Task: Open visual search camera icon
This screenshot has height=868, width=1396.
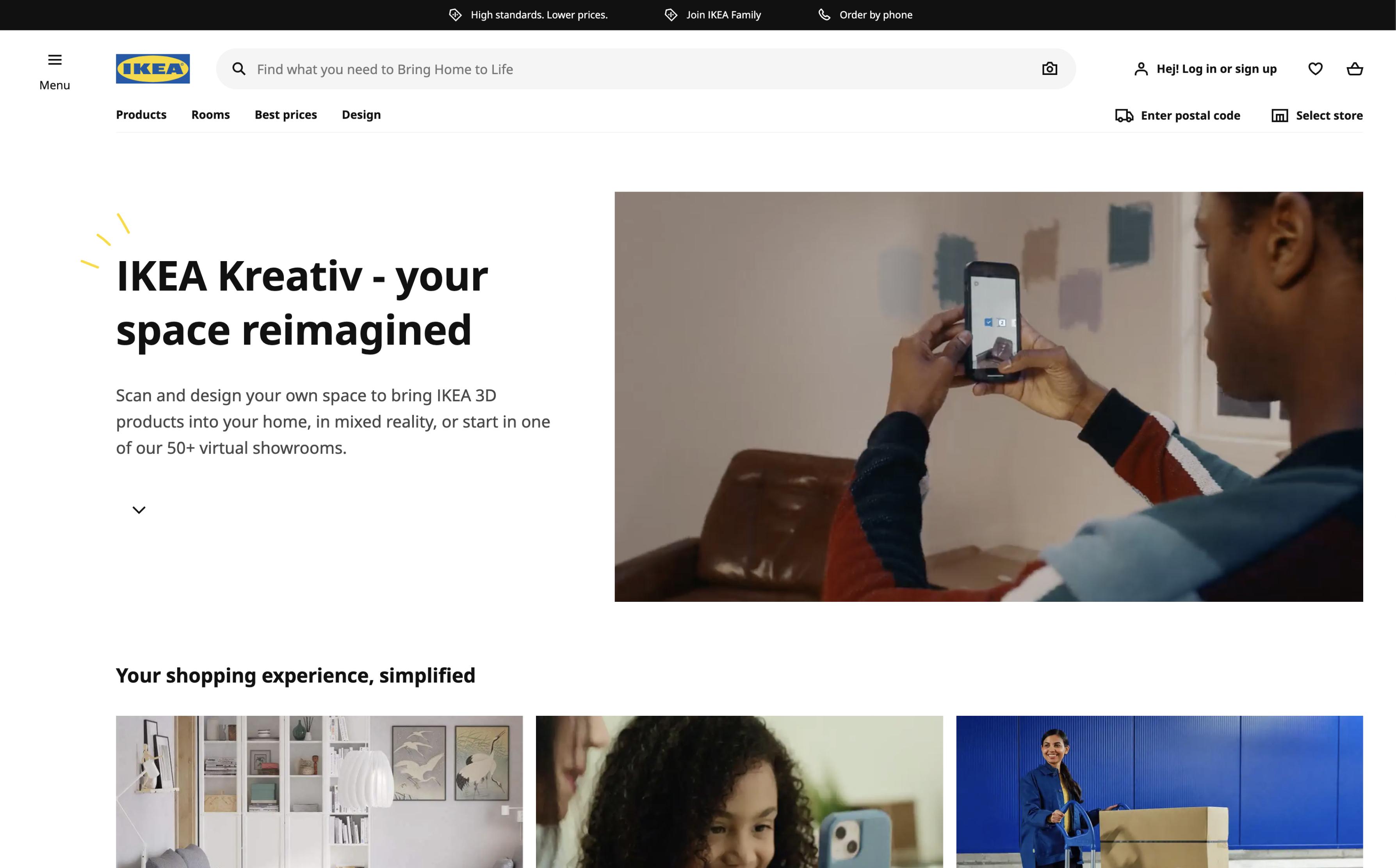Action: (1049, 69)
